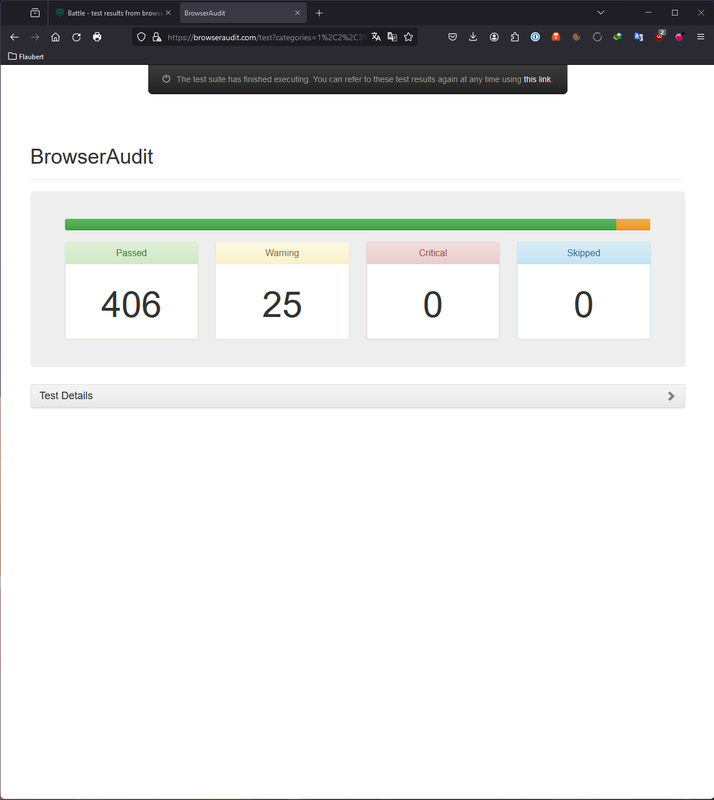Viewport: 714px width, 800px height.
Task: Click the pink round extension icon
Action: 679,37
